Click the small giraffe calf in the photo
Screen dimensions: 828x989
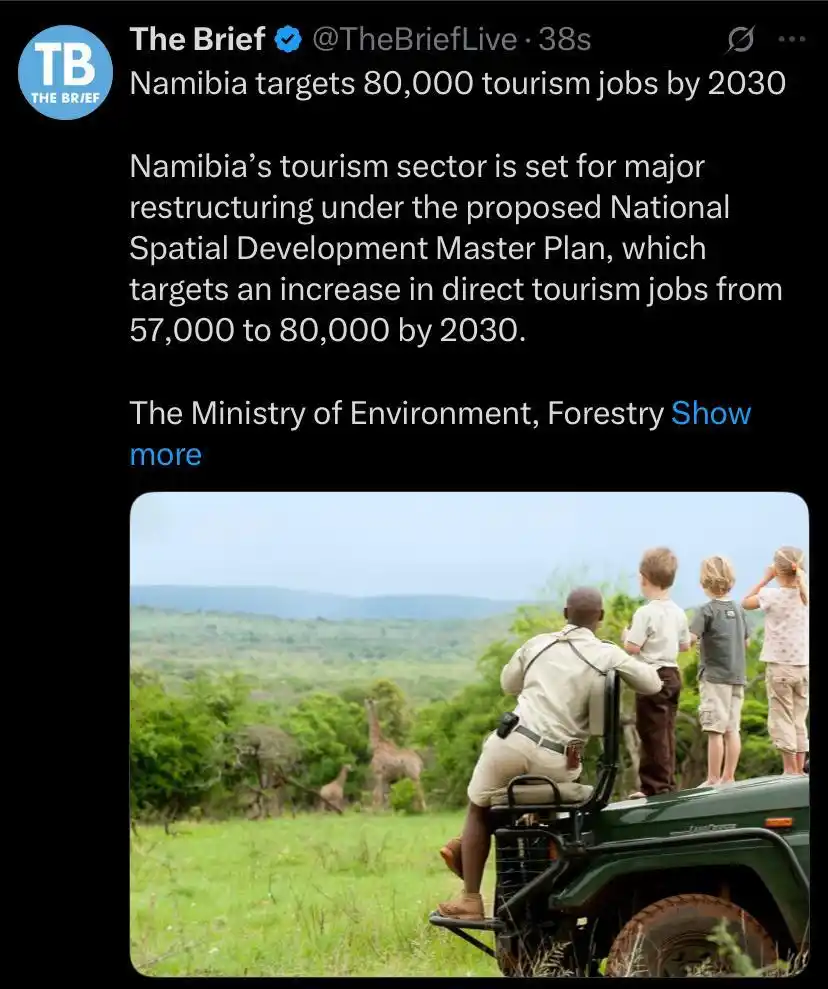334,787
